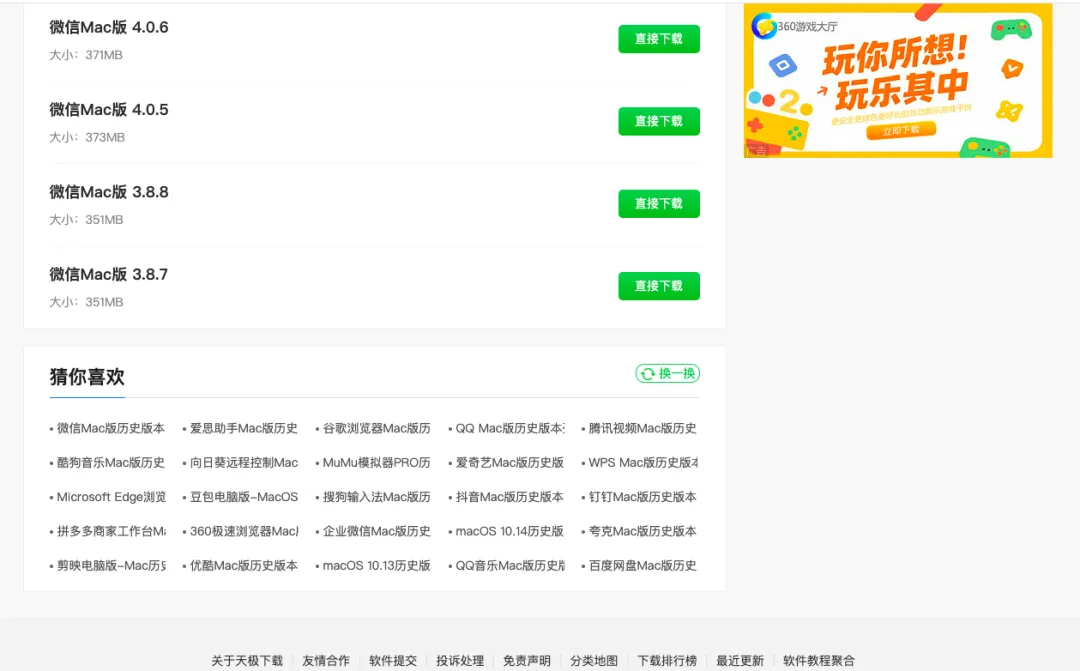
Task: Open 豆包电脑版-MacOS link
Action: [243, 497]
